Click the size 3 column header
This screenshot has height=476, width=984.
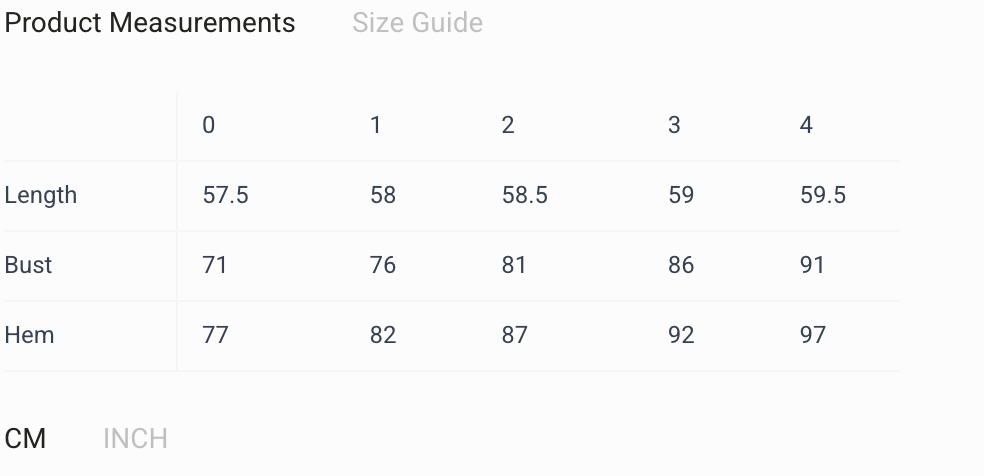[x=674, y=125]
